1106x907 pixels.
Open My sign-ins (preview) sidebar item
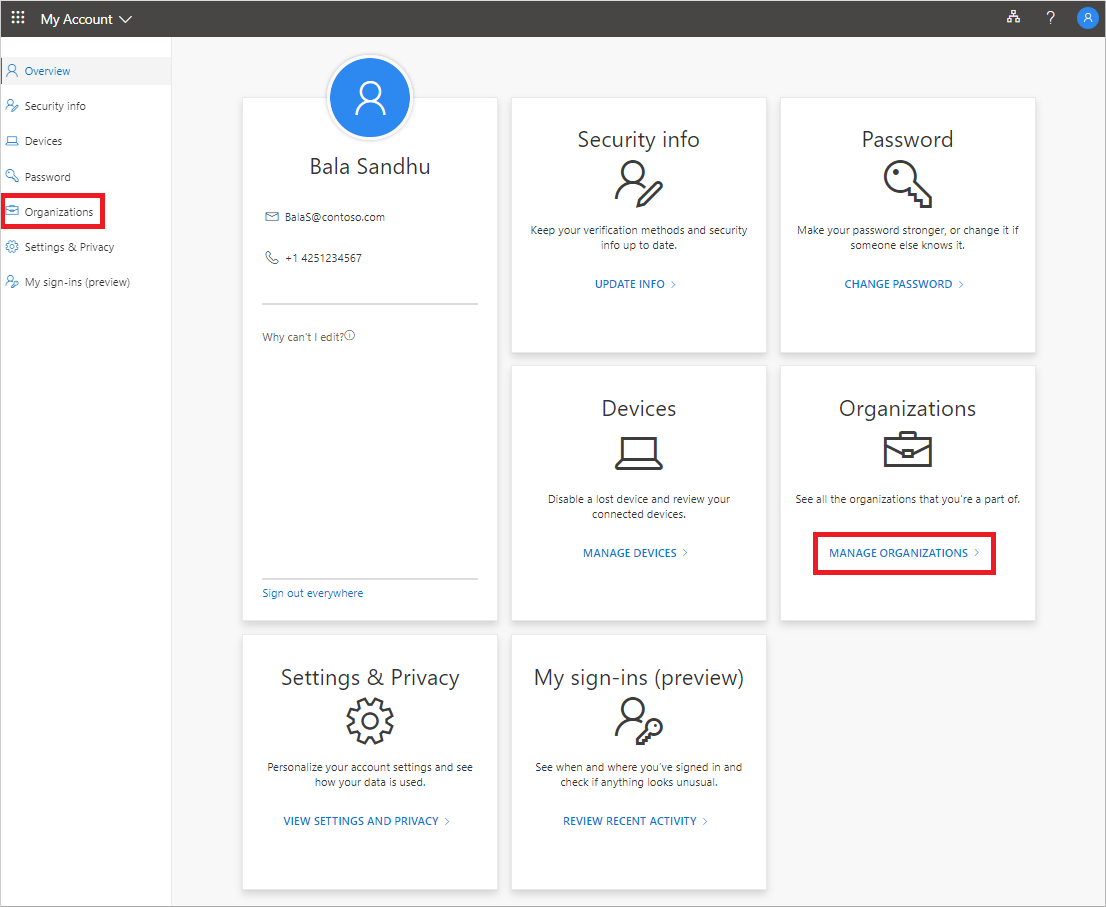click(x=77, y=282)
